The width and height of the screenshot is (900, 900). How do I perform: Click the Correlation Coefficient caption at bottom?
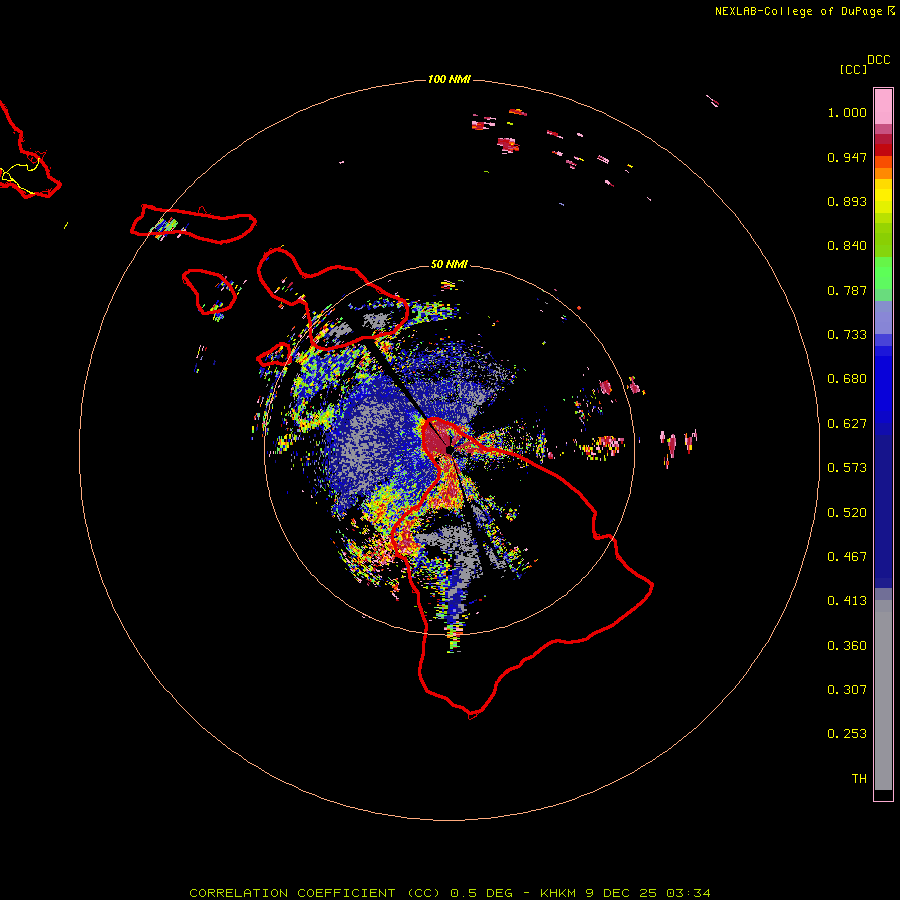point(449,893)
